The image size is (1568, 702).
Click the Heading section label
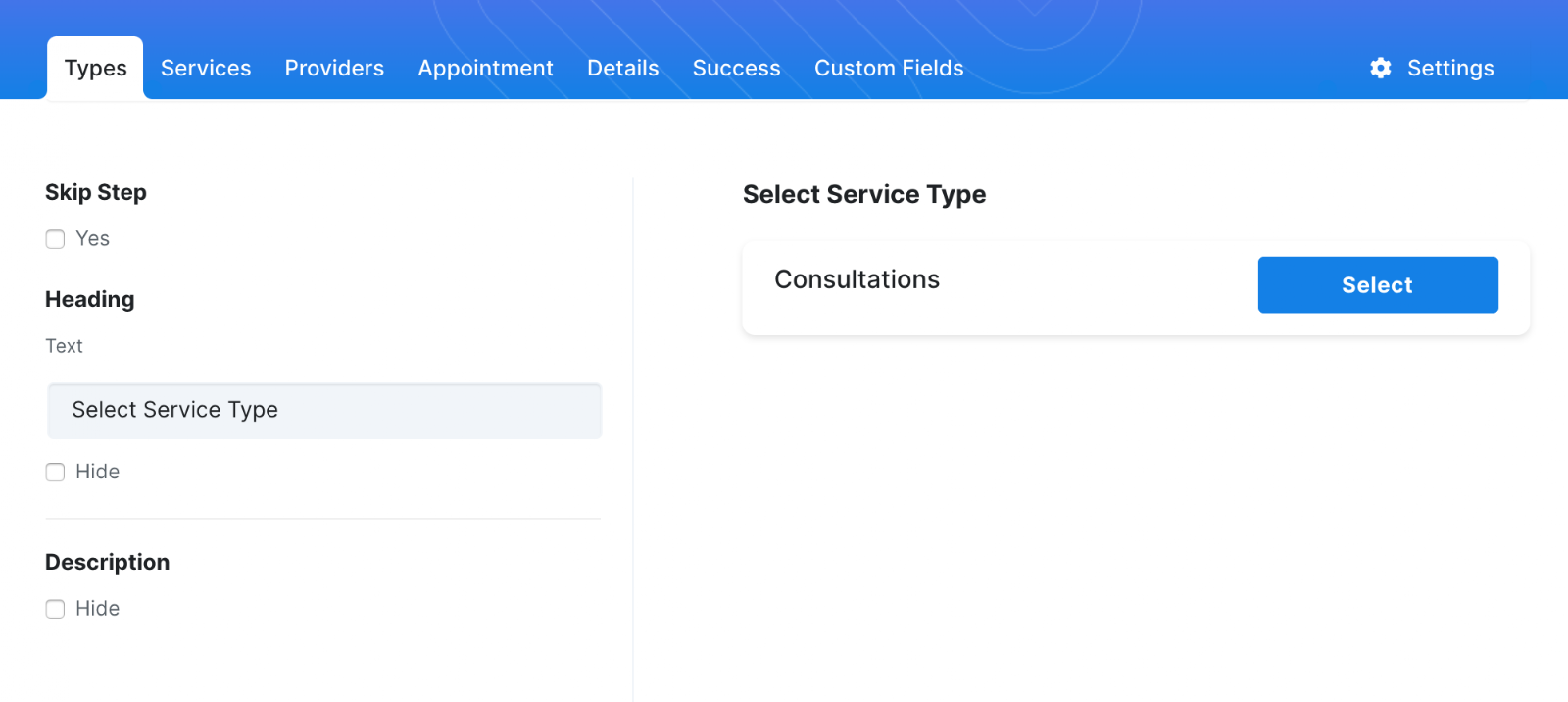coord(89,299)
